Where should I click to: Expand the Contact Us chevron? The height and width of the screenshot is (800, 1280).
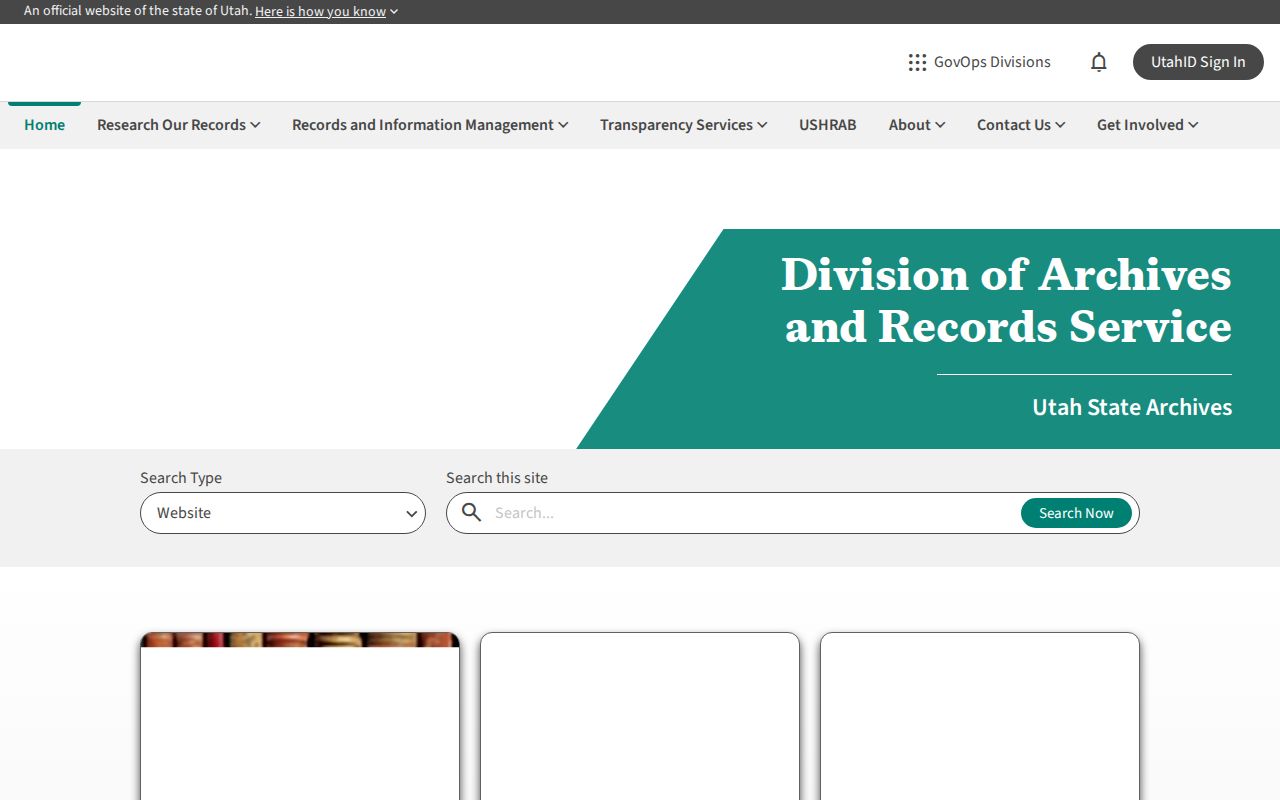(1060, 125)
